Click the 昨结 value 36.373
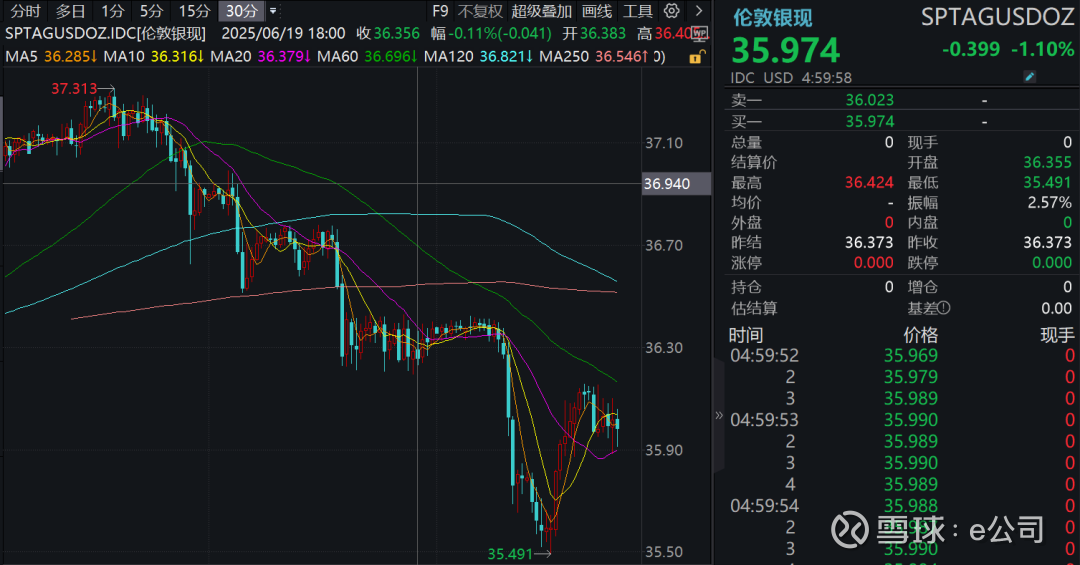Image resolution: width=1080 pixels, height=565 pixels. (869, 243)
